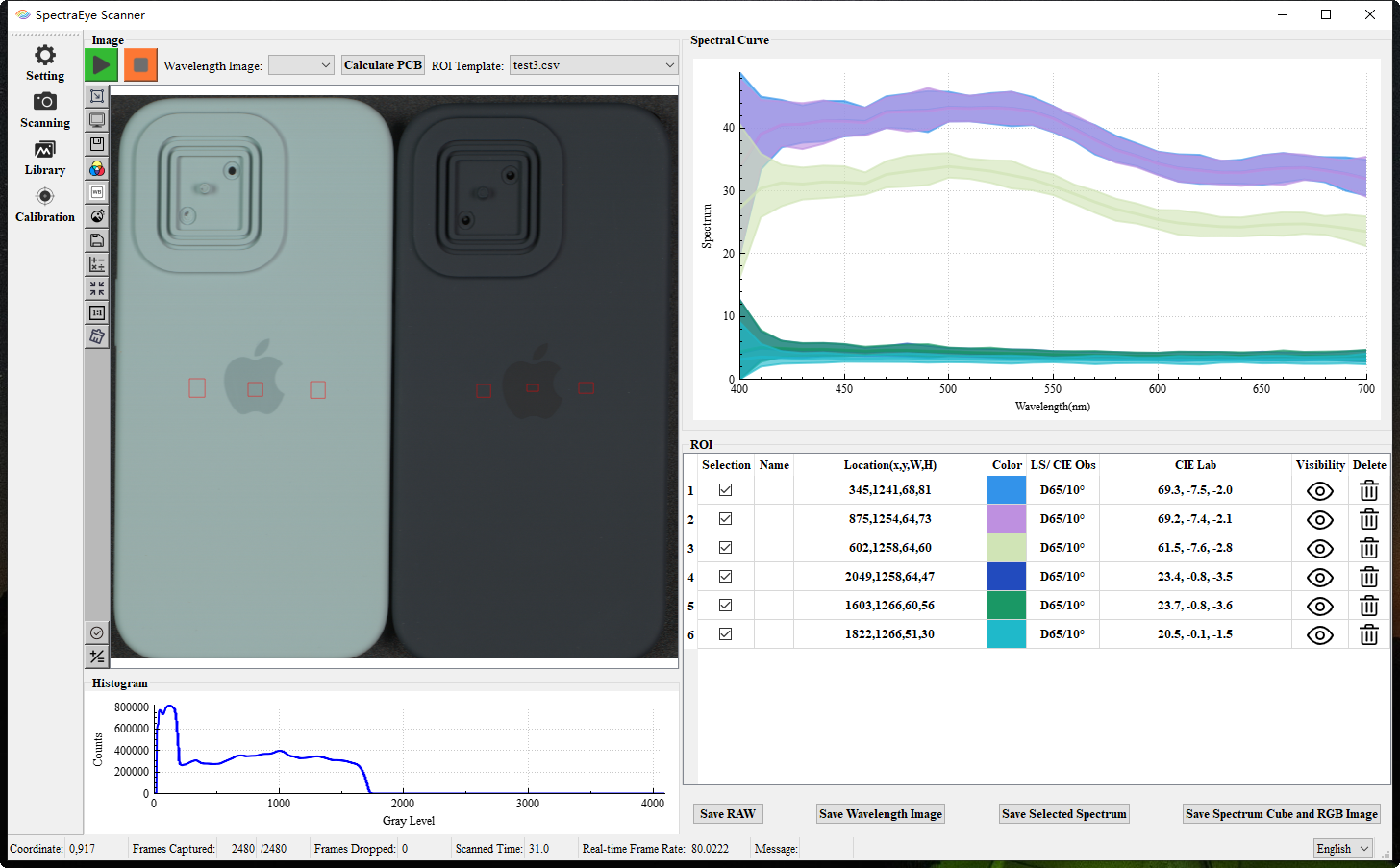Delete ROI row 2 with trash icon
Screen dimensions: 1400x868
(x=1369, y=519)
